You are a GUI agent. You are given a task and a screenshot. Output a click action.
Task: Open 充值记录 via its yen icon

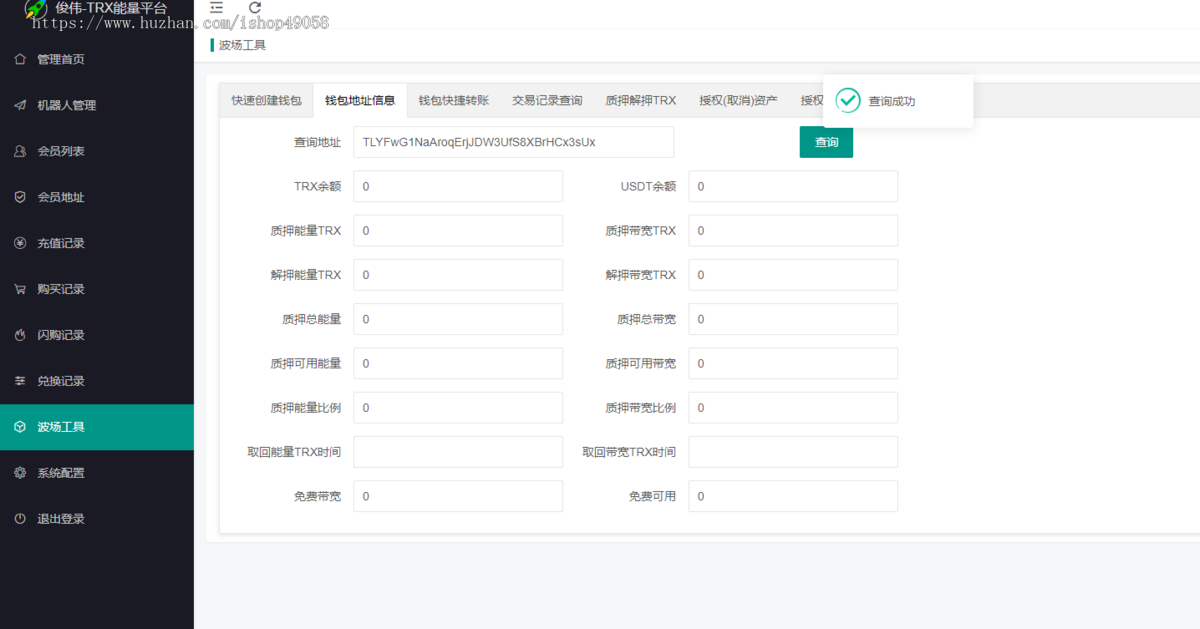point(20,243)
